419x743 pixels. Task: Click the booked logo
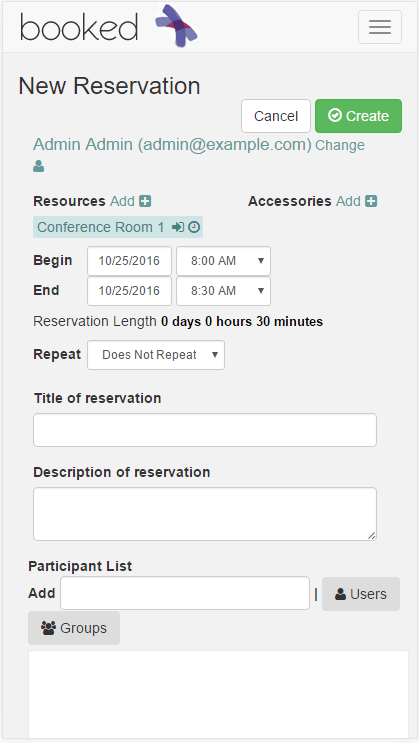pyautogui.click(x=109, y=26)
